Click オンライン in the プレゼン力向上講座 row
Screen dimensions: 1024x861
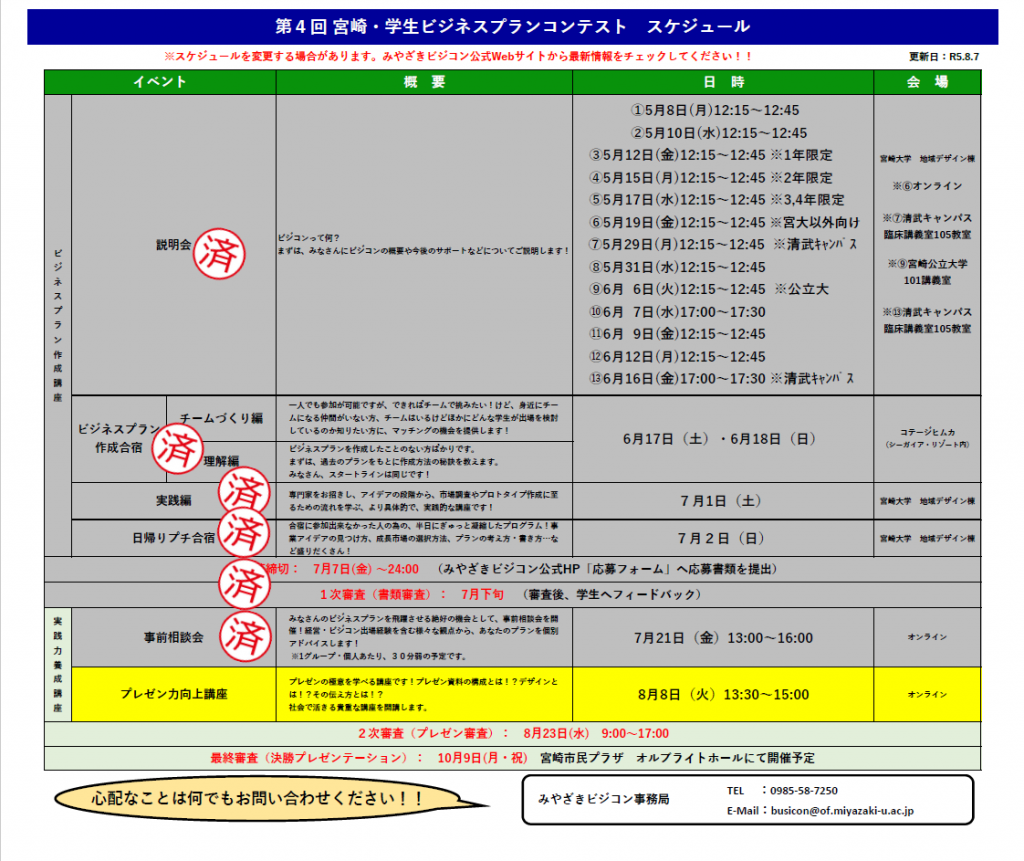point(927,694)
